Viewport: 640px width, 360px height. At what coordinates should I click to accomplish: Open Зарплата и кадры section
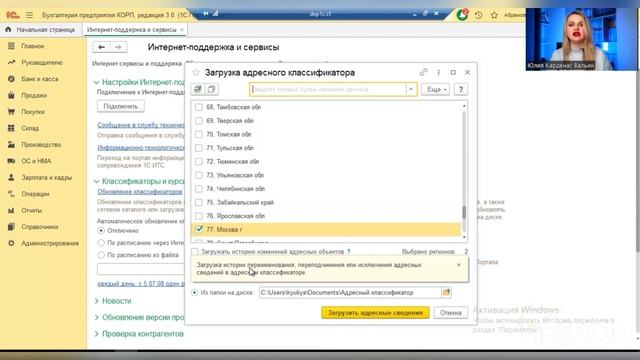(x=47, y=178)
